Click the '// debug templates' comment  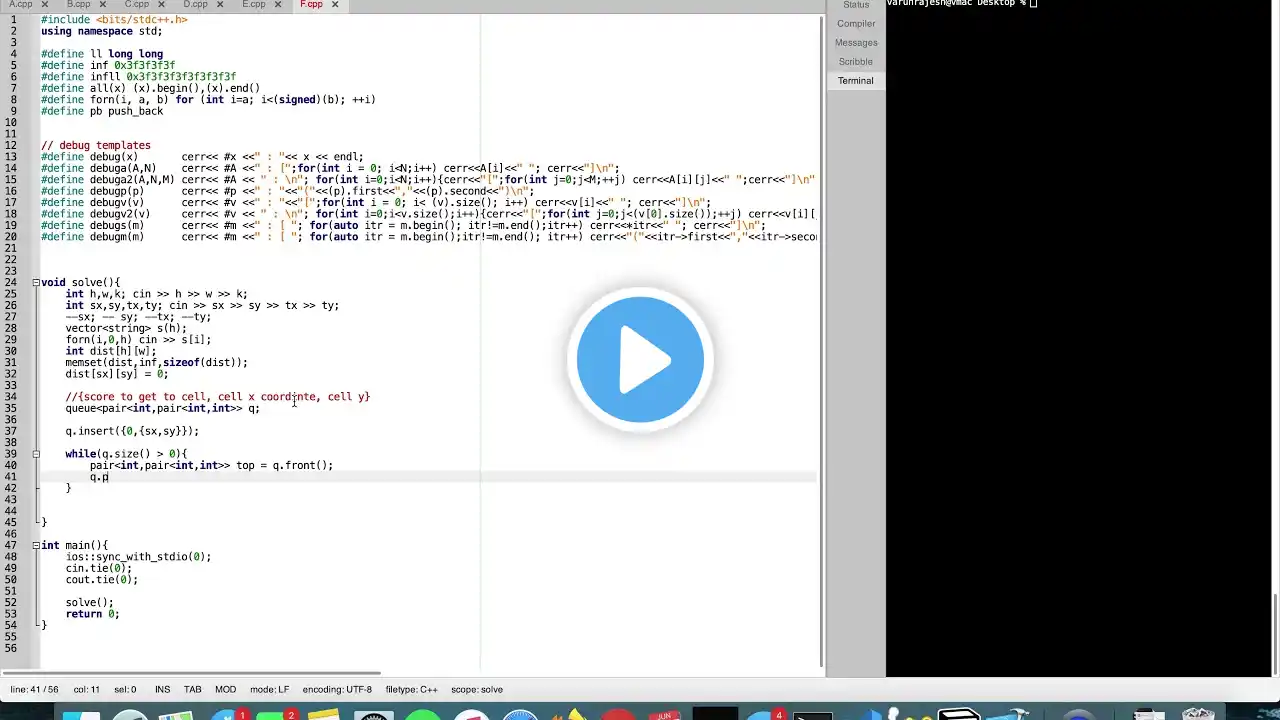[x=95, y=145]
